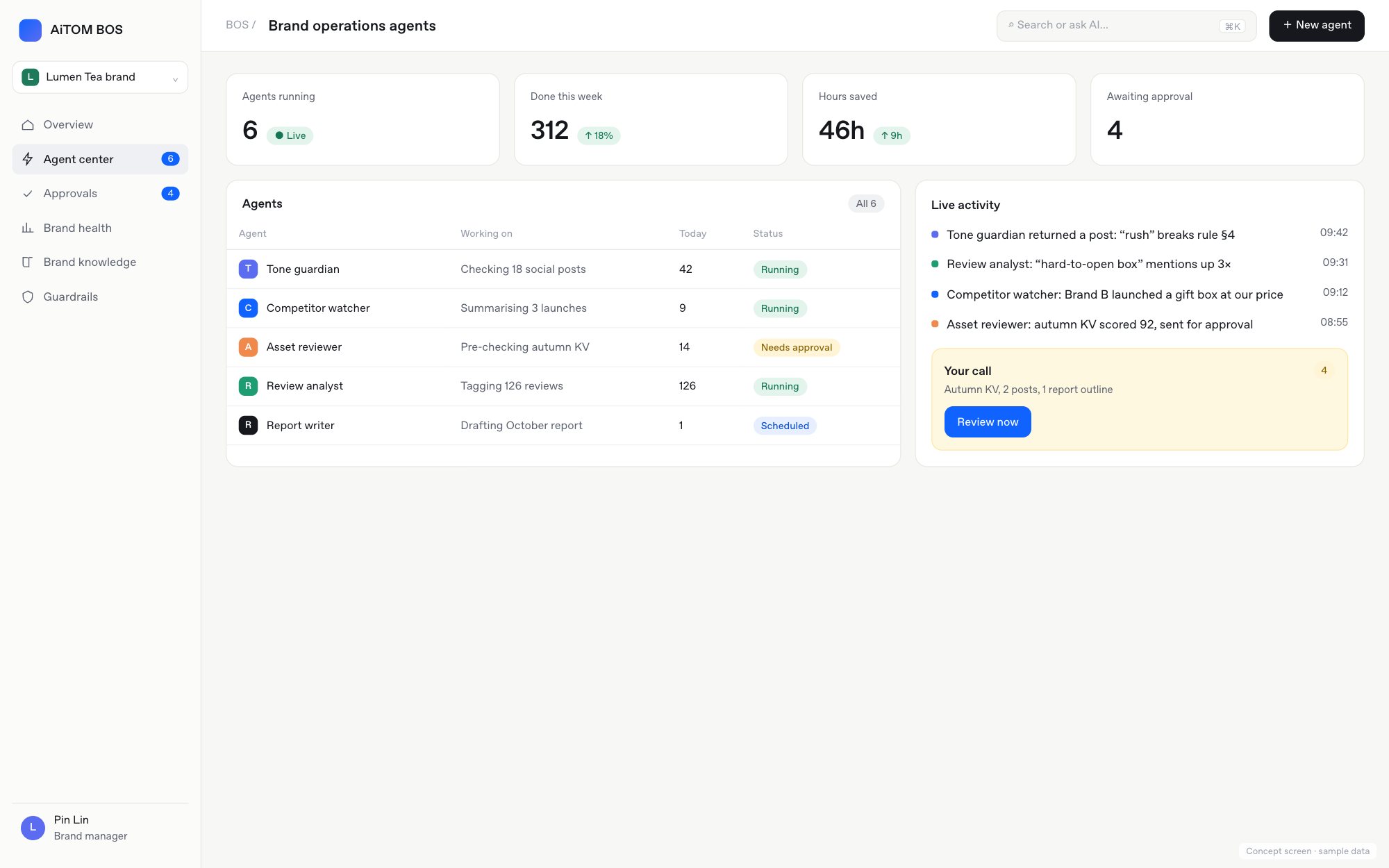This screenshot has width=1389, height=868.
Task: Expand the Lumen Tea brand selector
Action: point(100,77)
